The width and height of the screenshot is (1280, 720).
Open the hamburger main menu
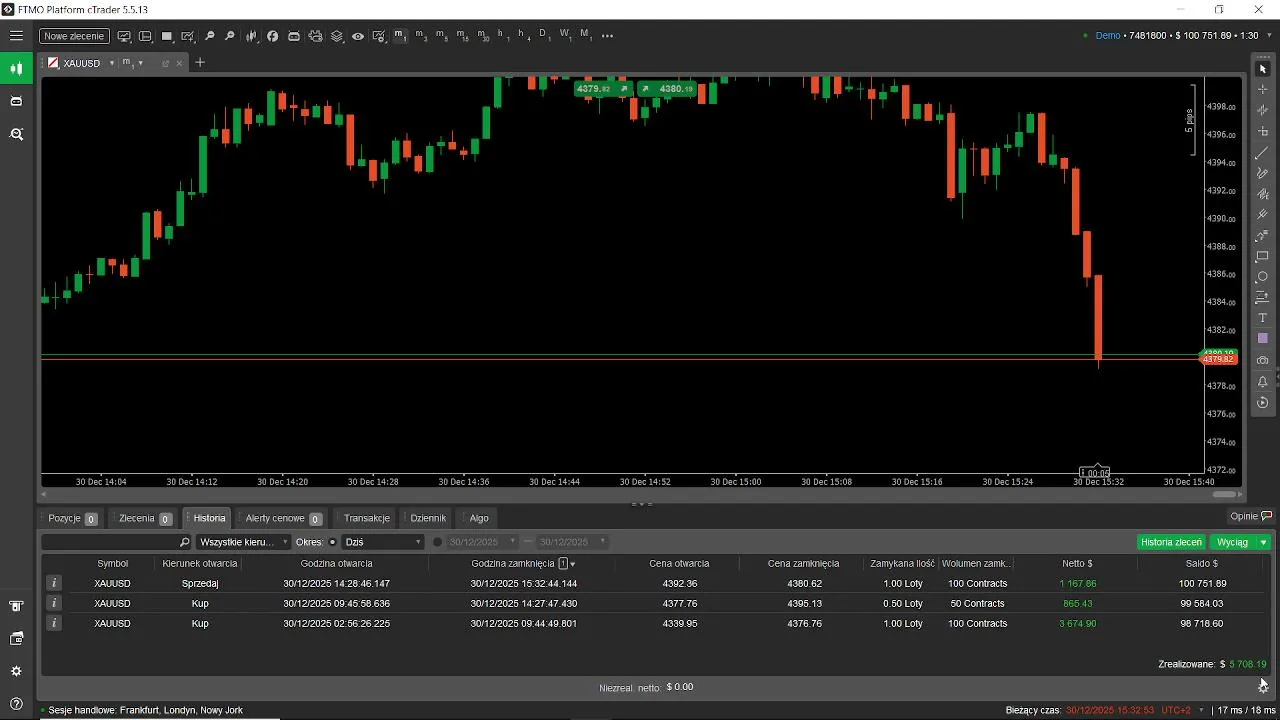pyautogui.click(x=16, y=36)
